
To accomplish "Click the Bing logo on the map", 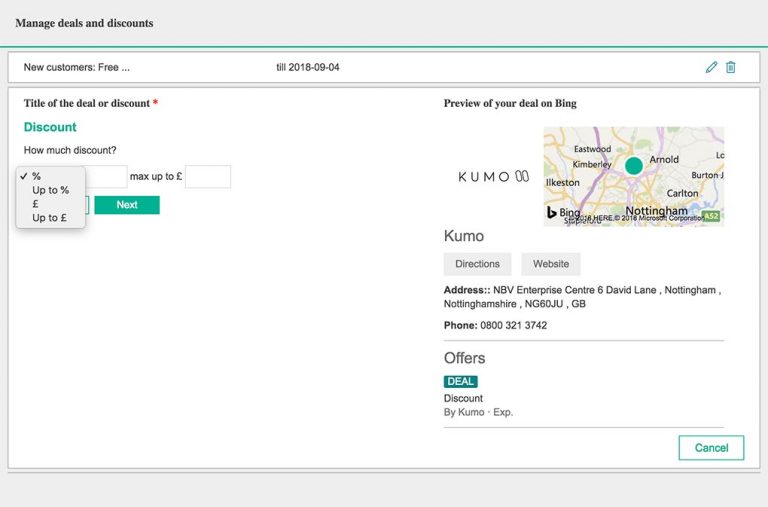I will pos(563,212).
